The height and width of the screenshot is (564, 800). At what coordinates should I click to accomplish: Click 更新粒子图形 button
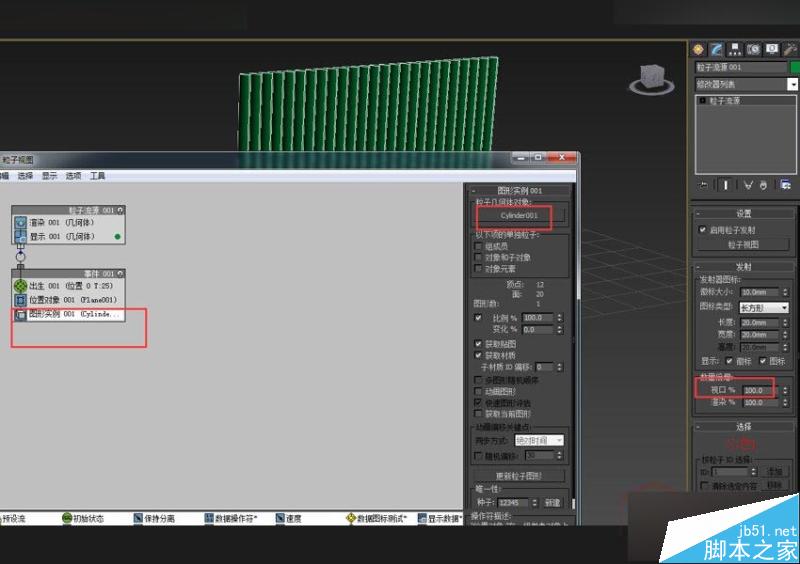click(x=519, y=476)
